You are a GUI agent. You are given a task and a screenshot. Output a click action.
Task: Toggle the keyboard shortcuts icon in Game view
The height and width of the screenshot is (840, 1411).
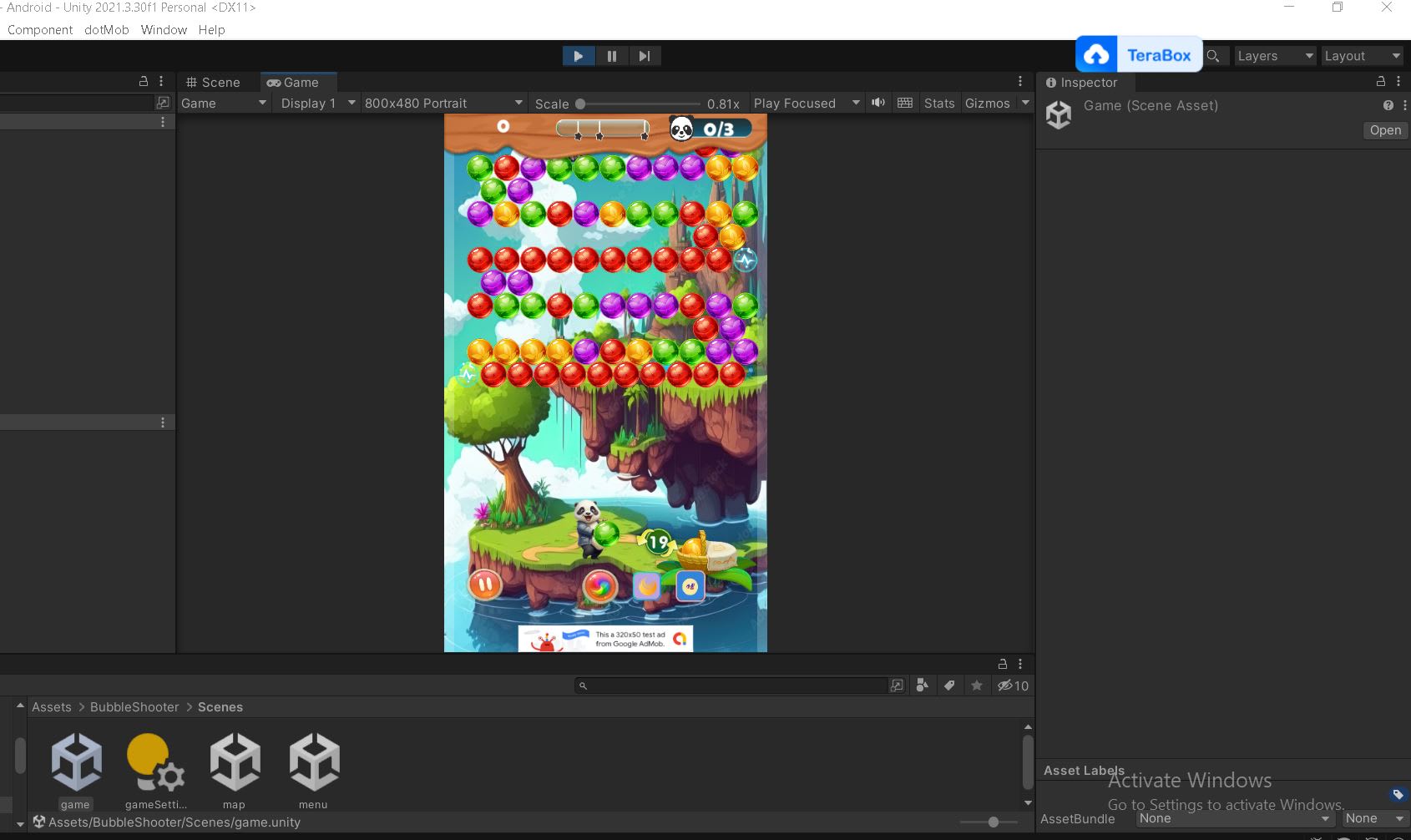point(905,103)
